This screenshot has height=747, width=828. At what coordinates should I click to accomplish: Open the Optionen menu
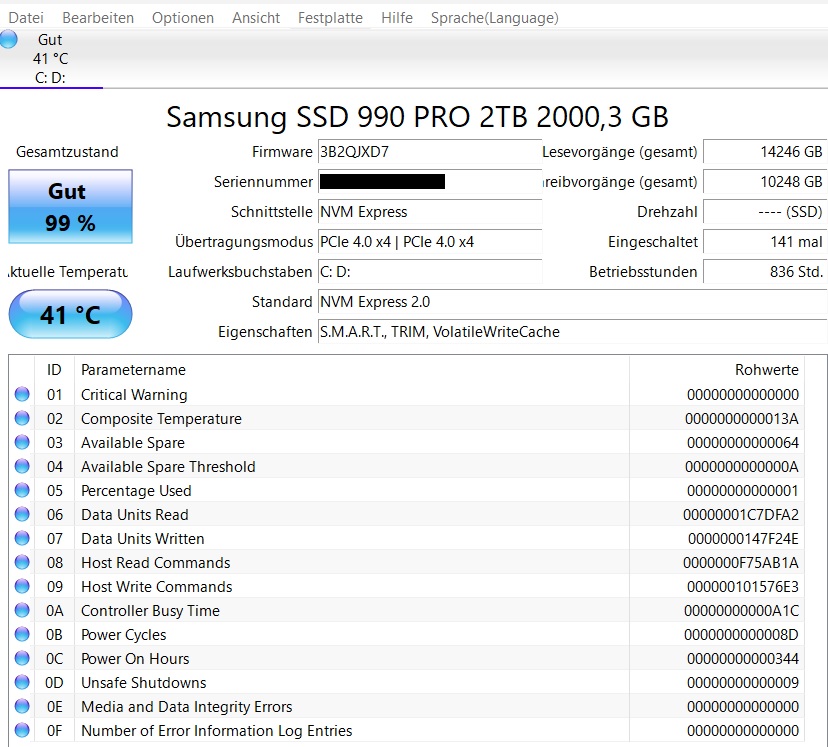(x=183, y=18)
